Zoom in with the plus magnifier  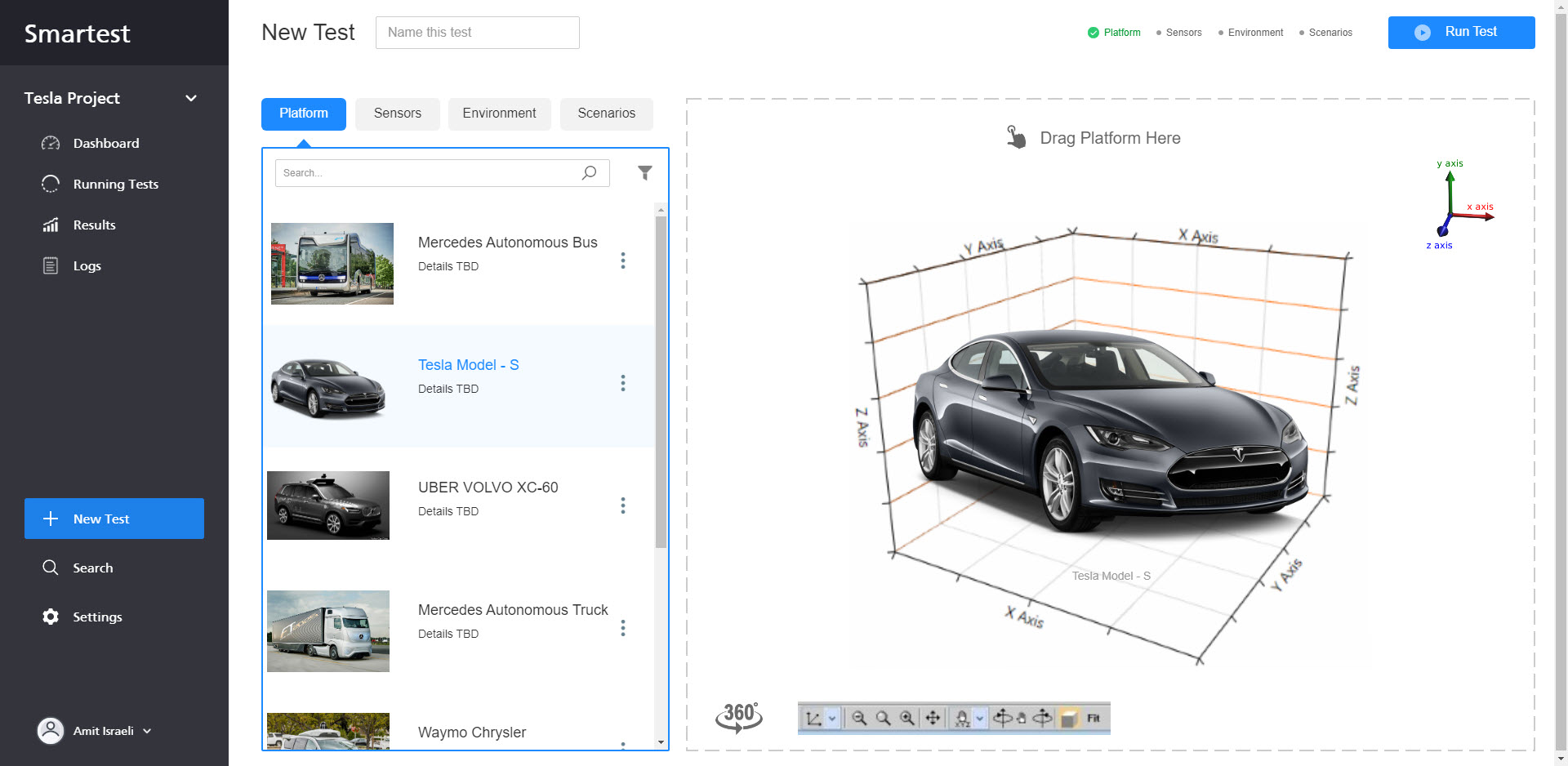tap(906, 718)
